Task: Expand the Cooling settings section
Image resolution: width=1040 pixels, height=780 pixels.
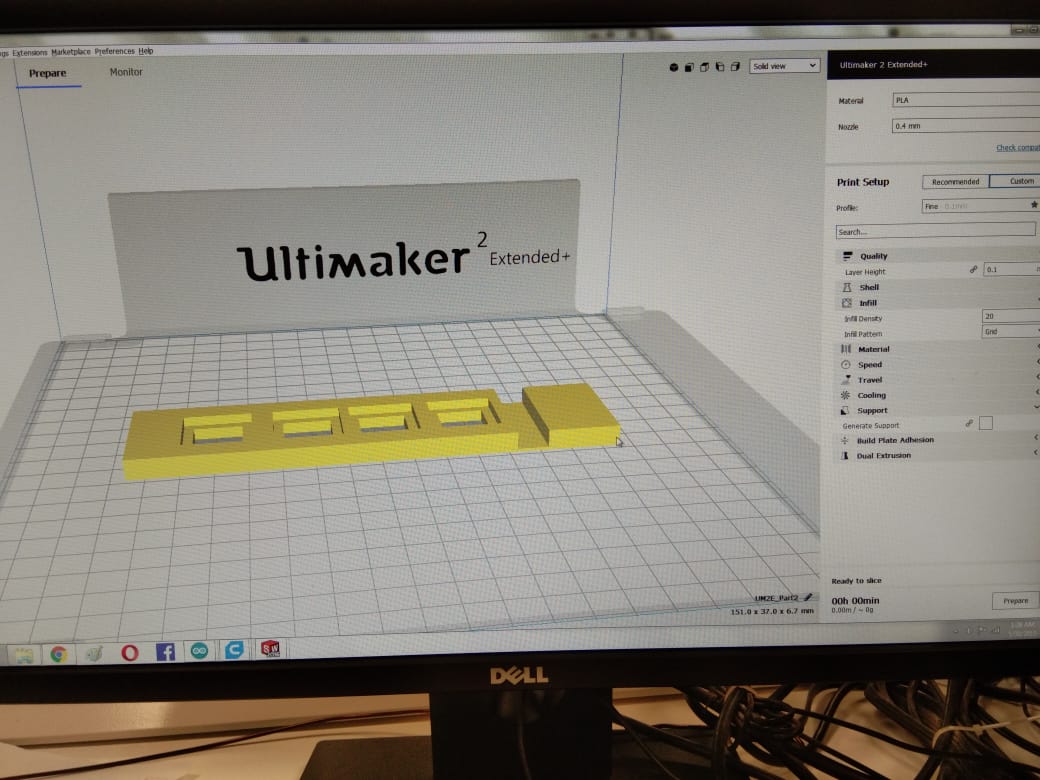Action: tap(937, 395)
